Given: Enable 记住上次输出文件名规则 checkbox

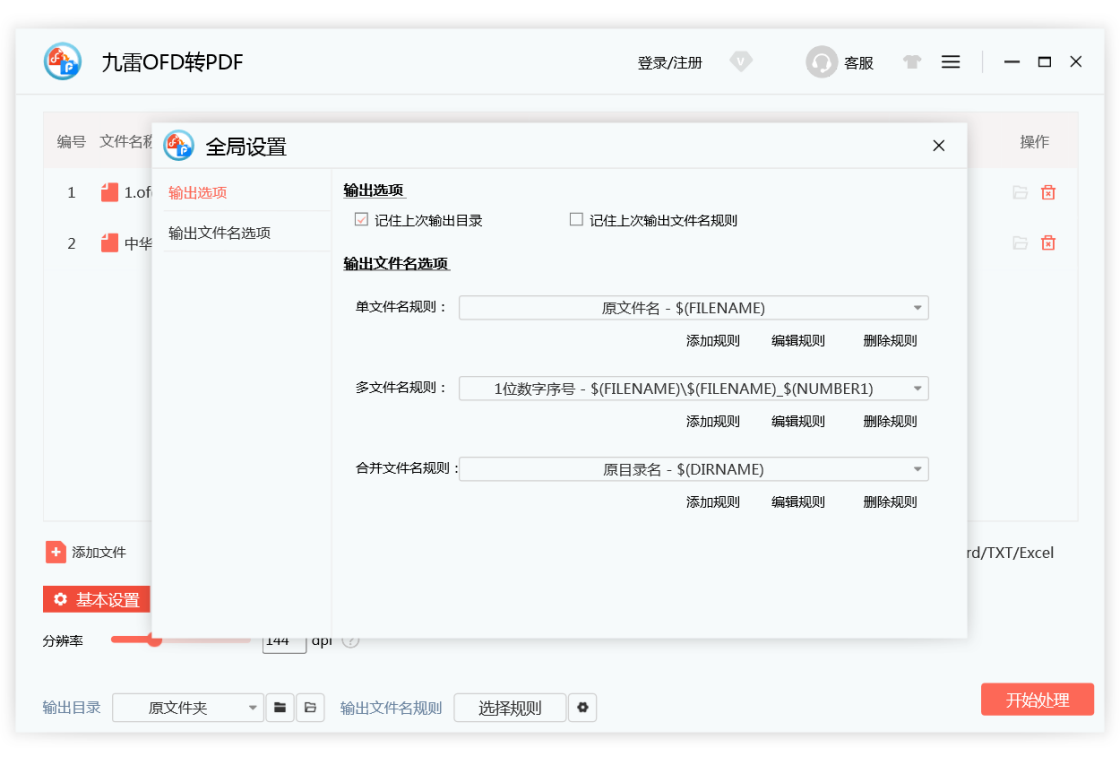Looking at the screenshot, I should tap(576, 220).
